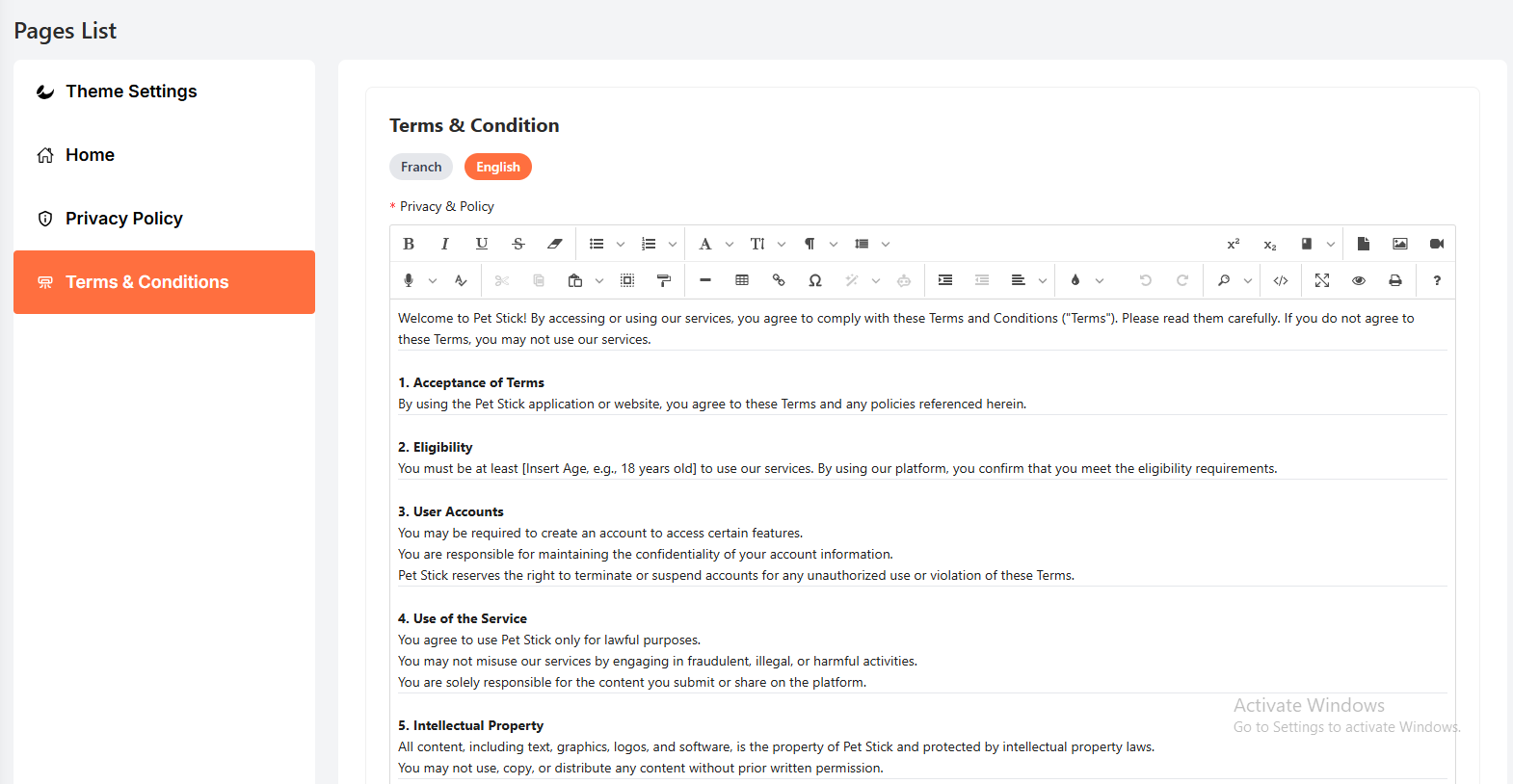Select Theme Settings in the sidebar
1513x784 pixels.
click(131, 91)
